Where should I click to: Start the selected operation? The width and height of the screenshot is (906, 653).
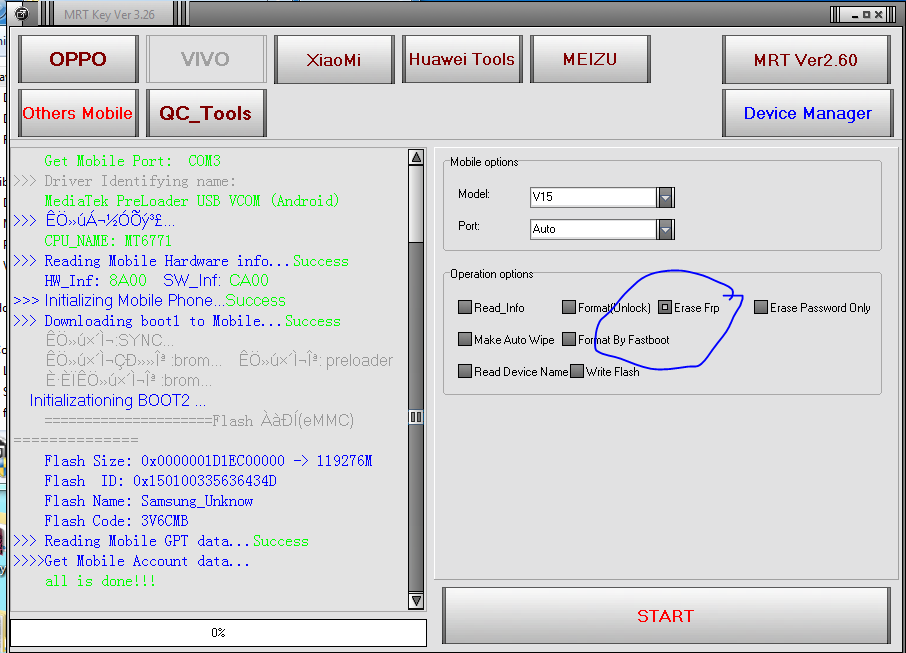pyautogui.click(x=666, y=615)
